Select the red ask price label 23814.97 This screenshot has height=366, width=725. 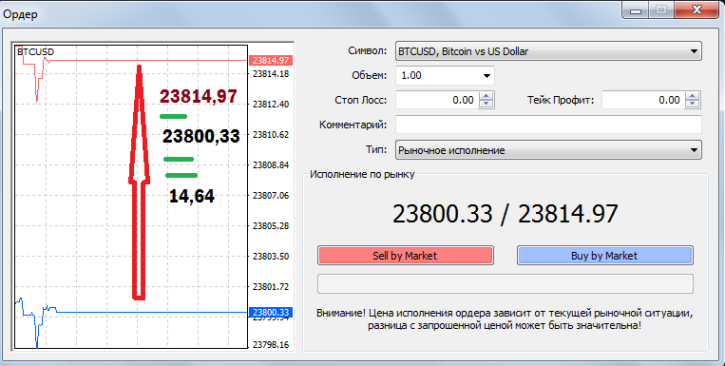270,61
